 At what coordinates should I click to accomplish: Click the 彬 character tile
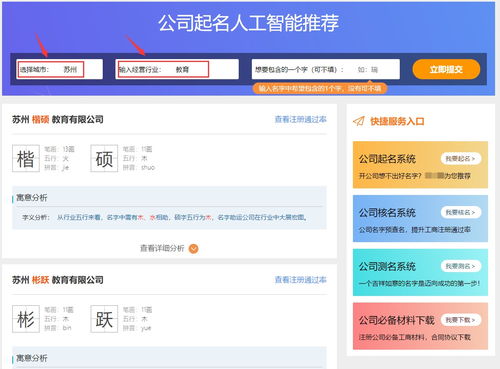click(26, 319)
